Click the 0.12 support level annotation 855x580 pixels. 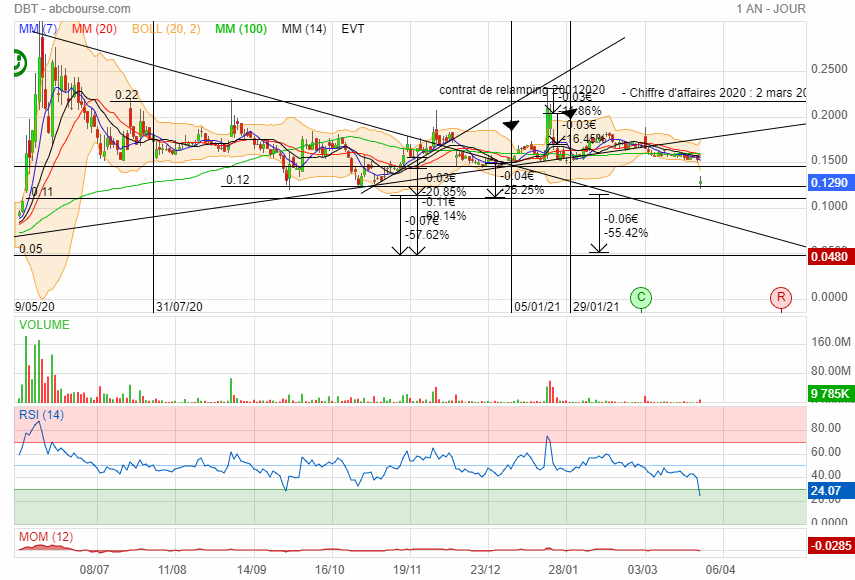(238, 180)
